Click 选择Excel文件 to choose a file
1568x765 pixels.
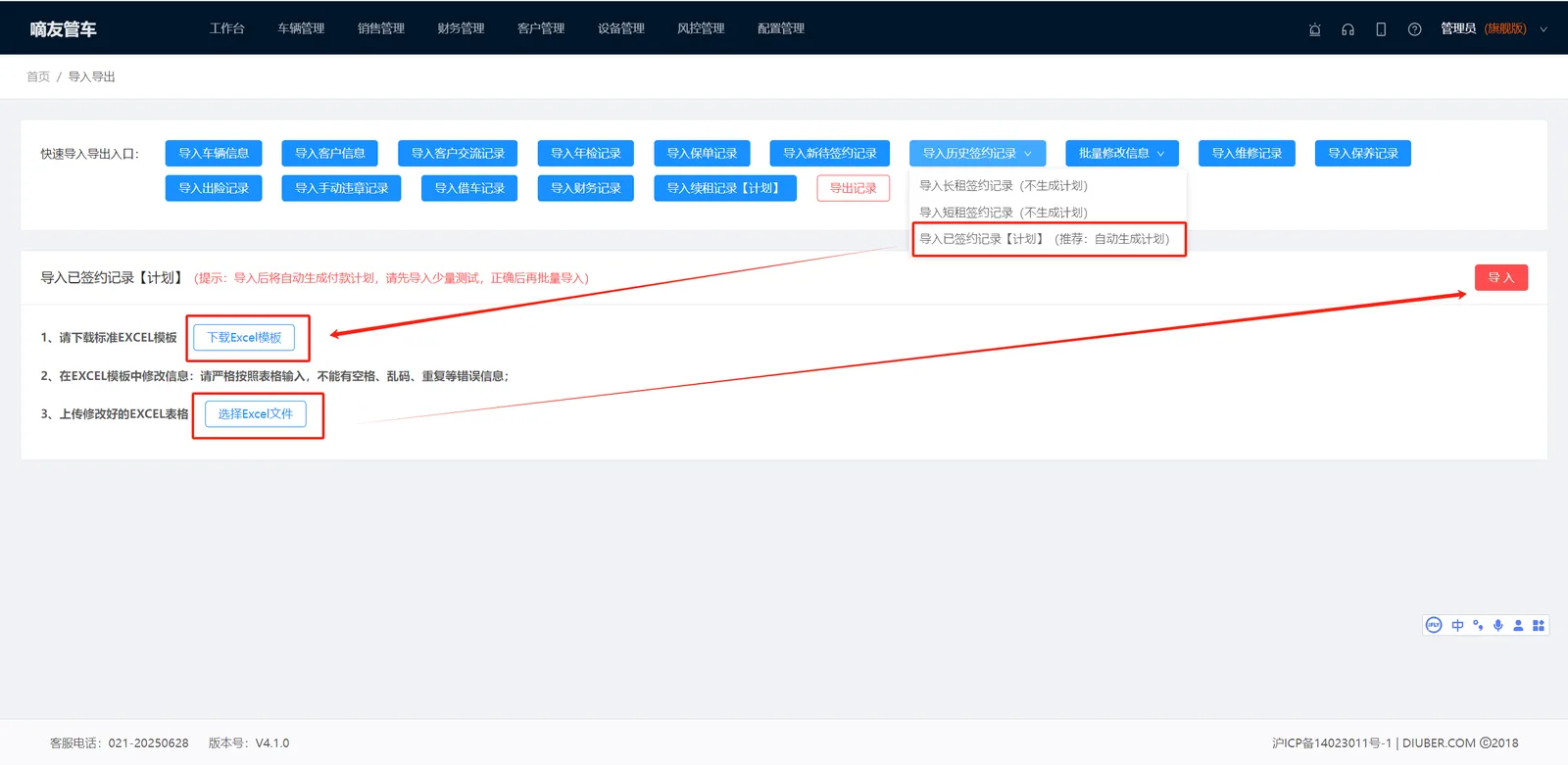click(x=256, y=413)
